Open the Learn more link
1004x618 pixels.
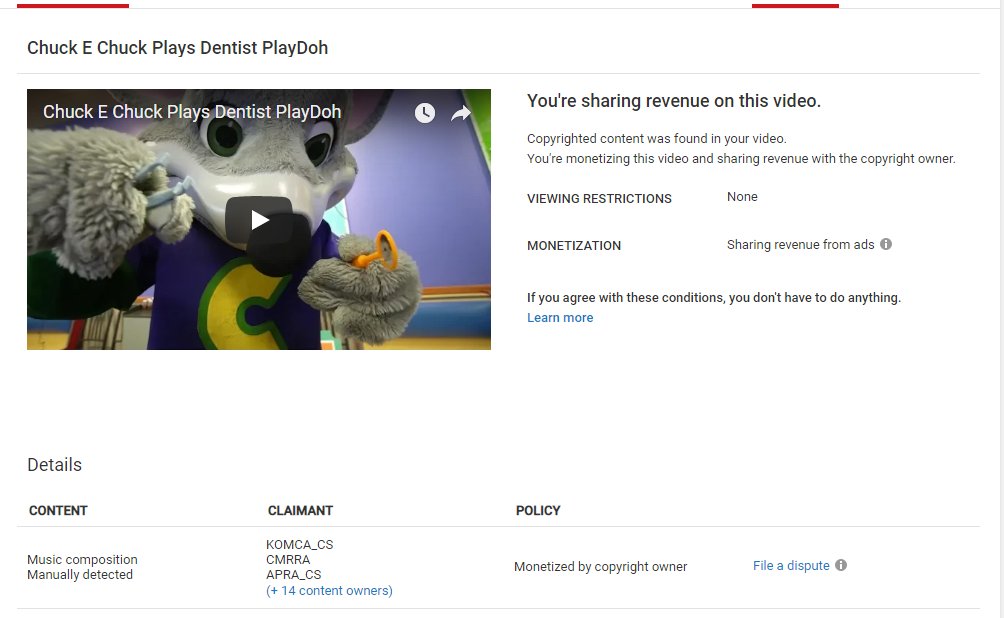pyautogui.click(x=560, y=318)
